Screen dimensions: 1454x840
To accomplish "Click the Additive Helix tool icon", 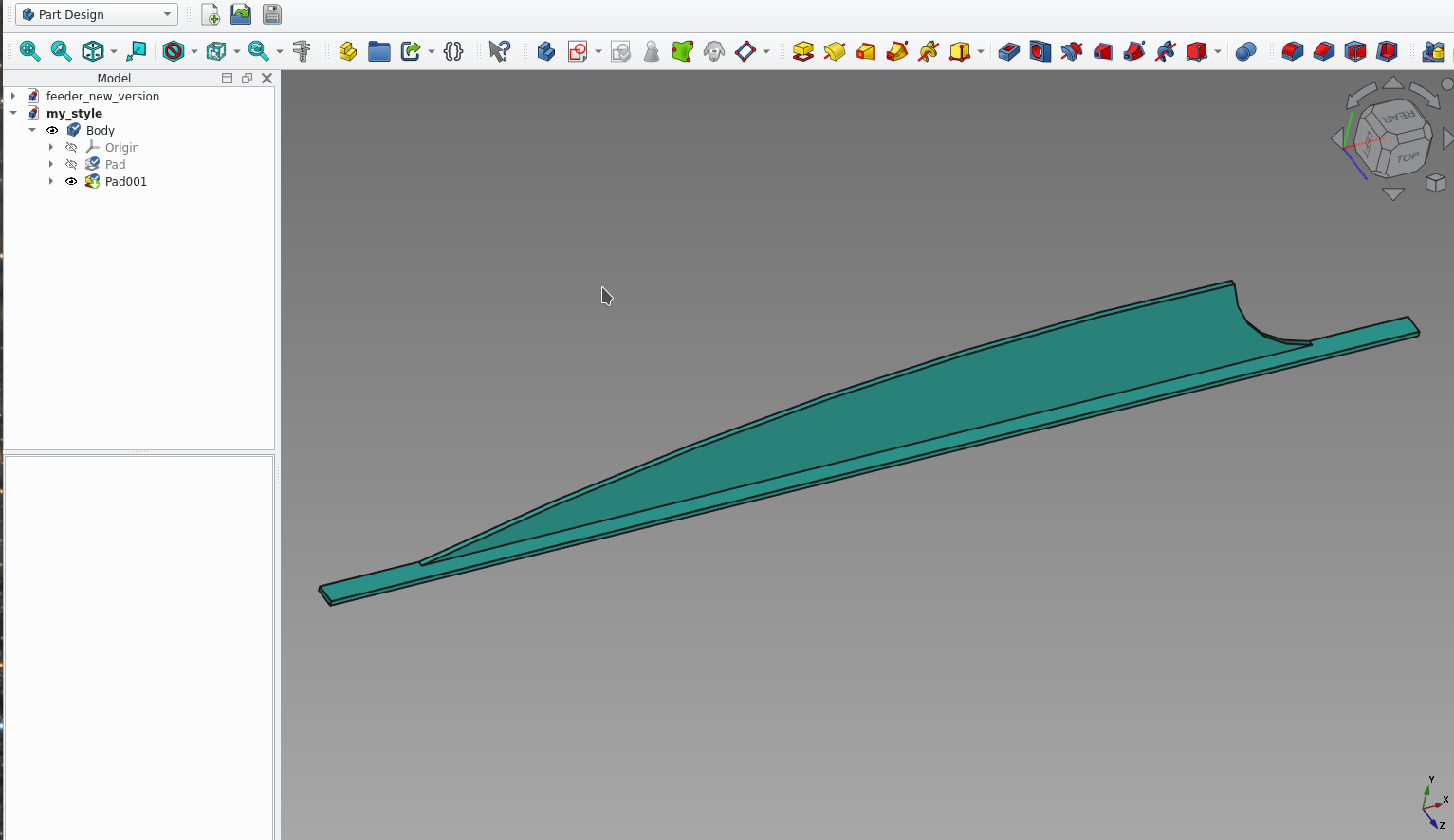I will [x=929, y=51].
